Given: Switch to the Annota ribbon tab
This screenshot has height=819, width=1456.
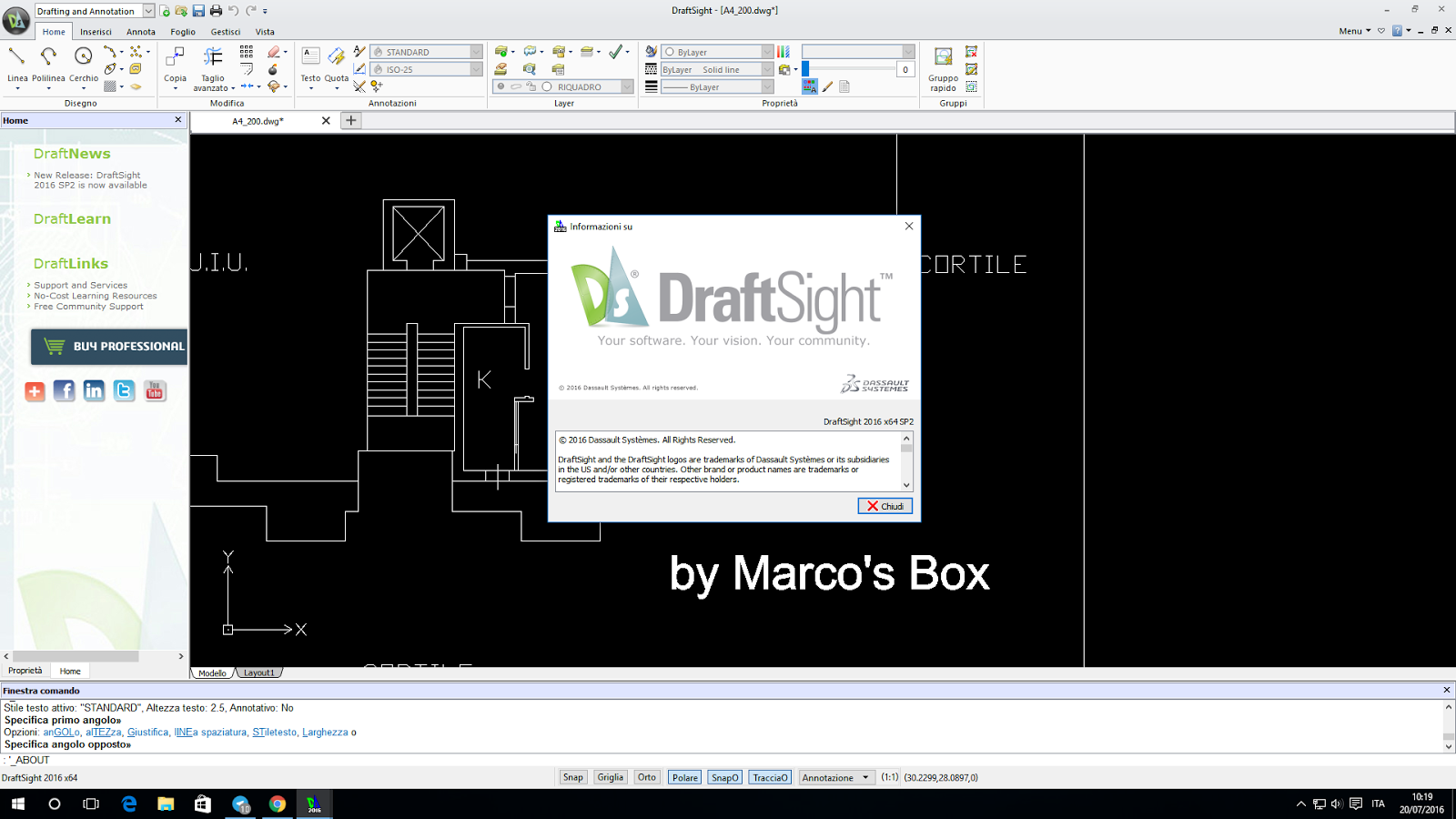Looking at the screenshot, I should pyautogui.click(x=140, y=32).
